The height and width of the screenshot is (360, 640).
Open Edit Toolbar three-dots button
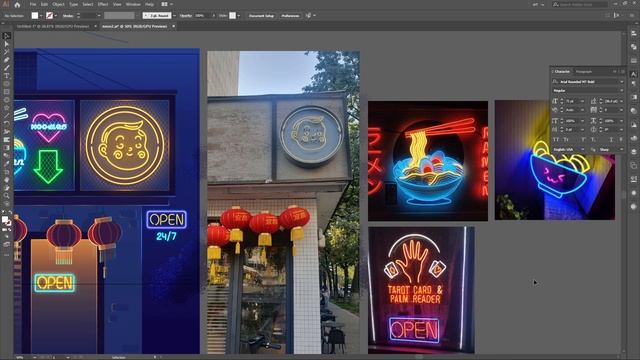(x=7, y=255)
